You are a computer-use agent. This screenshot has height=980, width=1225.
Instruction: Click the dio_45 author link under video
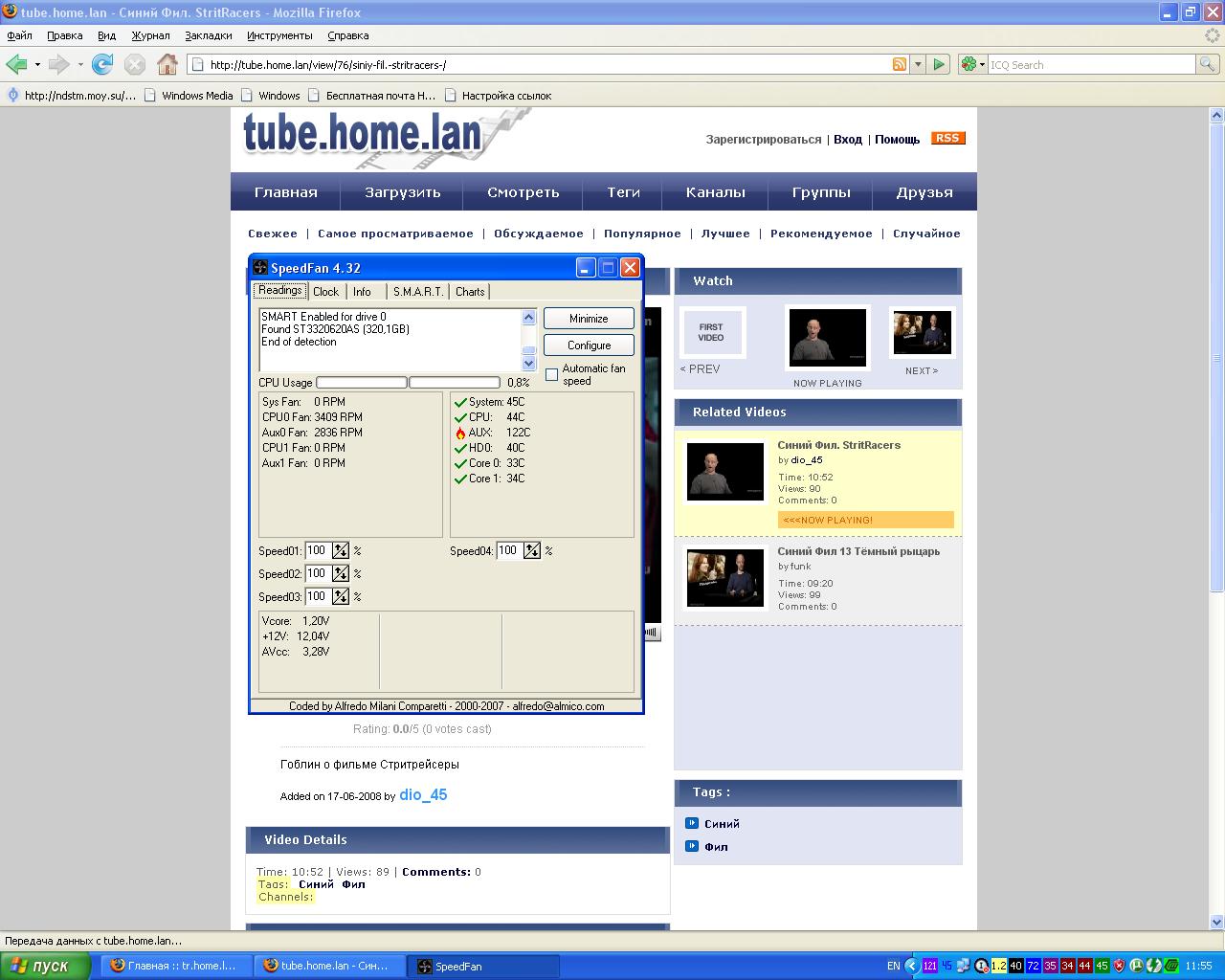pyautogui.click(x=423, y=794)
